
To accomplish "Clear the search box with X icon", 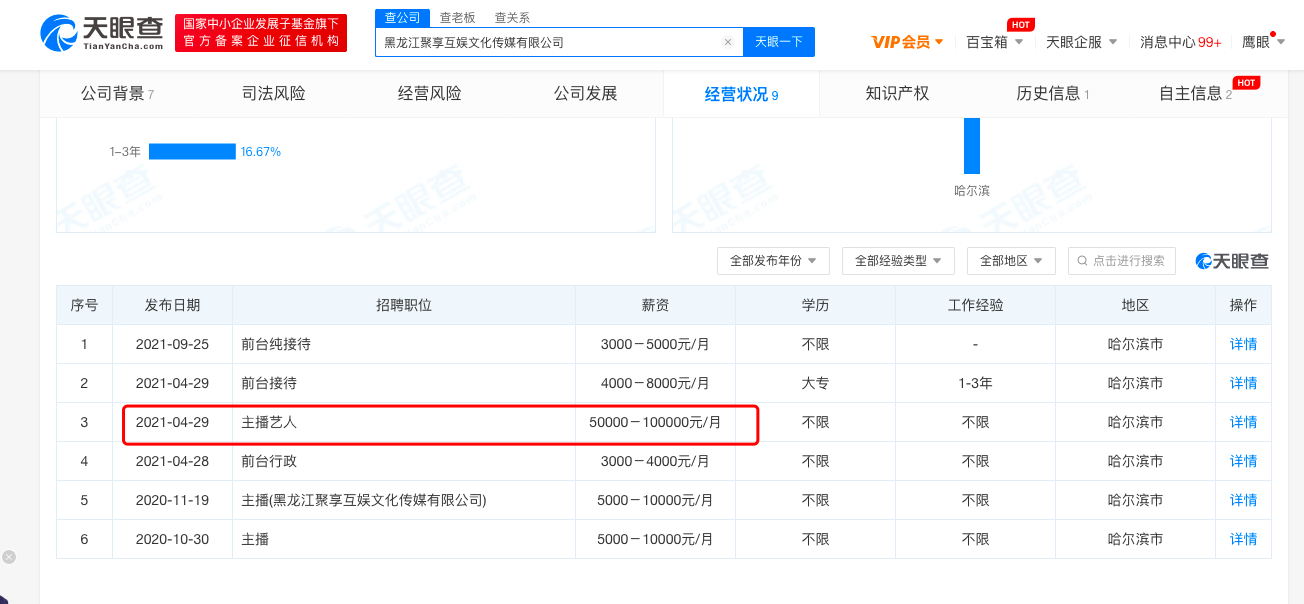I will [728, 42].
